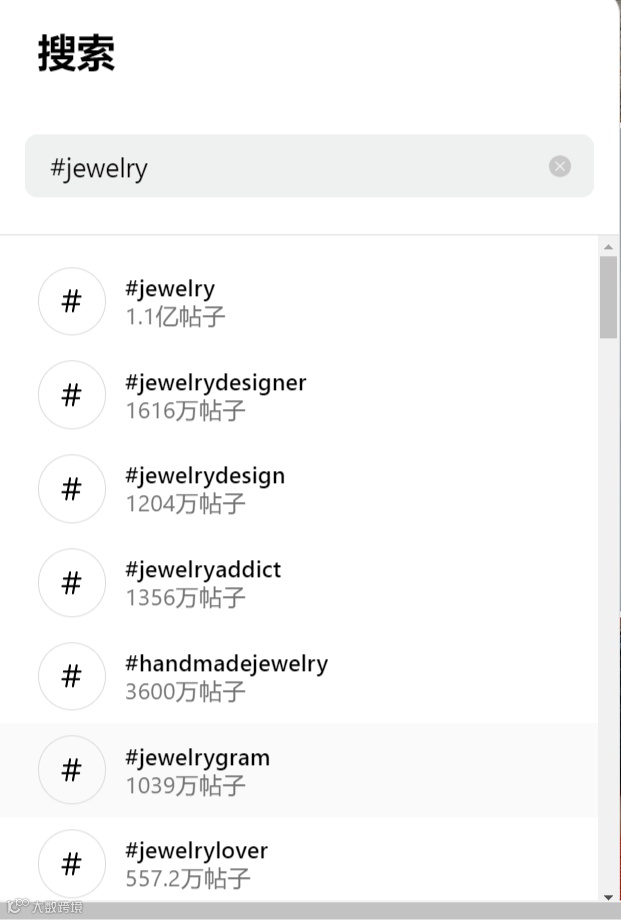Image resolution: width=621 pixels, height=920 pixels.
Task: Click the scrollbar down arrow
Action: 608,896
